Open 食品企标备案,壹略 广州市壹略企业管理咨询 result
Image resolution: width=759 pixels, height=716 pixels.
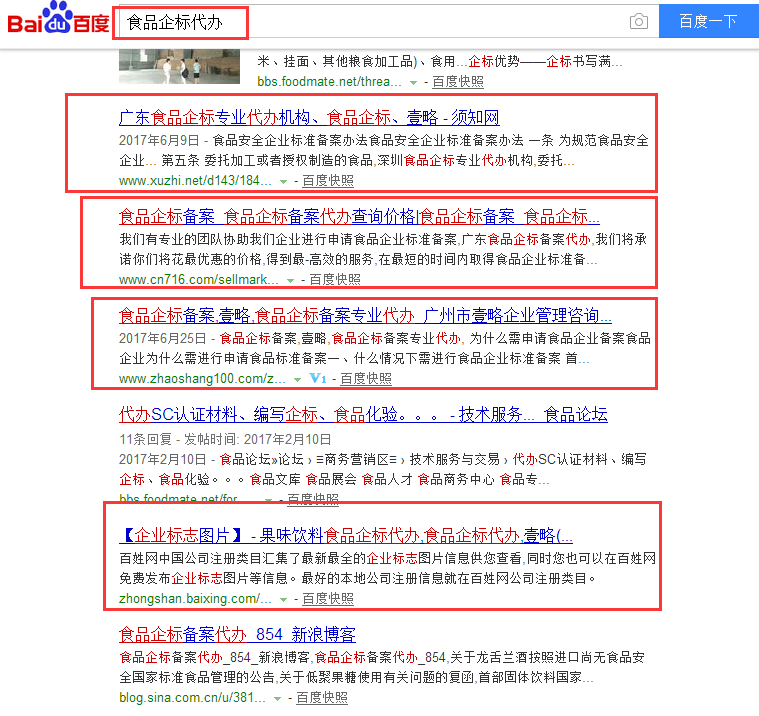click(x=365, y=316)
